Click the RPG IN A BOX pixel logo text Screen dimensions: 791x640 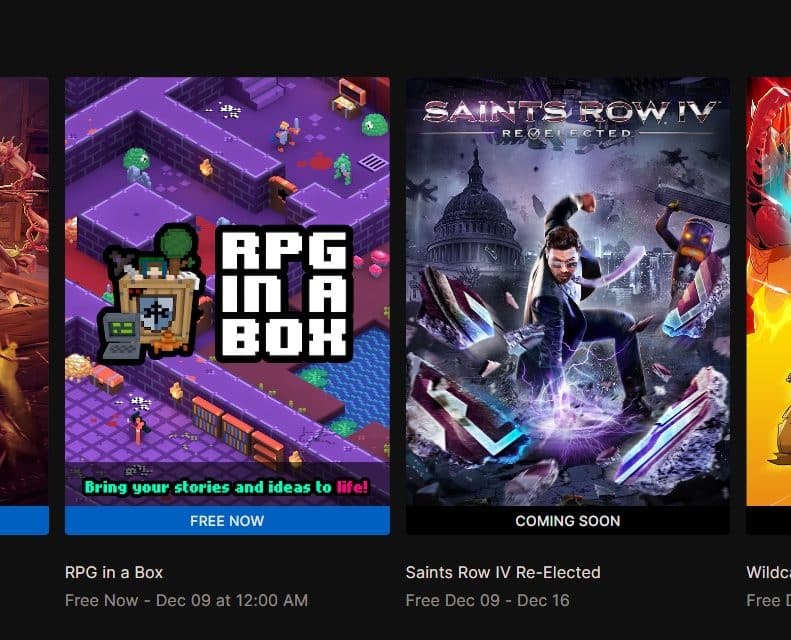284,294
